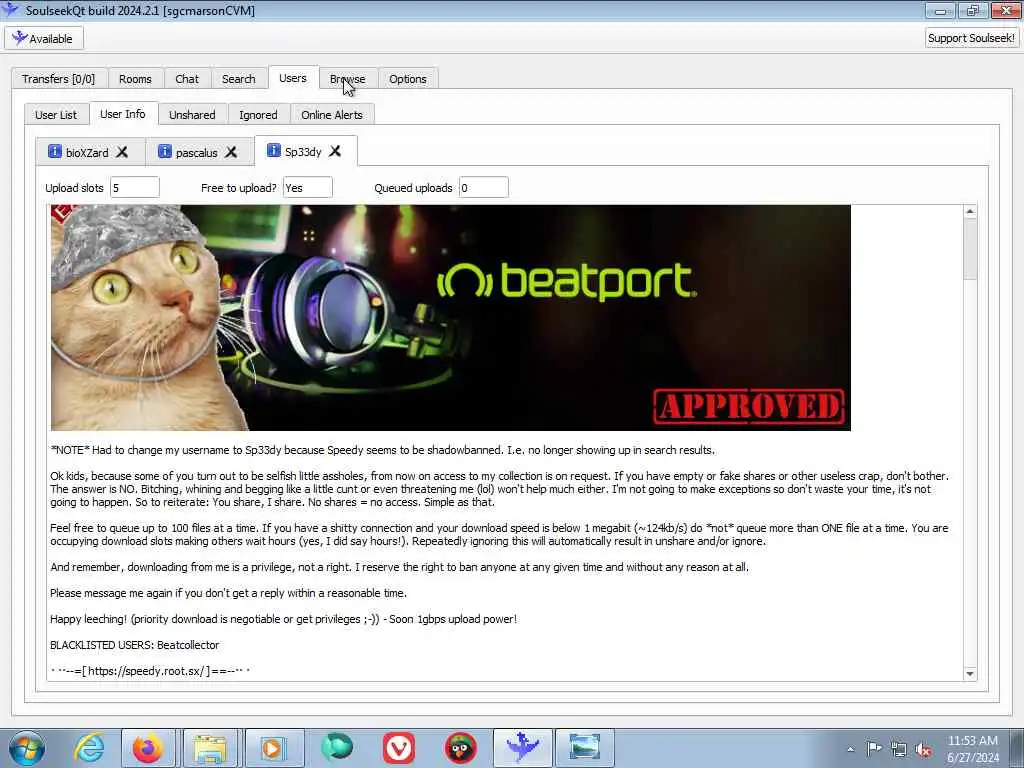Click the info icon on bioXZard tab
Image resolution: width=1024 pixels, height=768 pixels.
point(55,152)
